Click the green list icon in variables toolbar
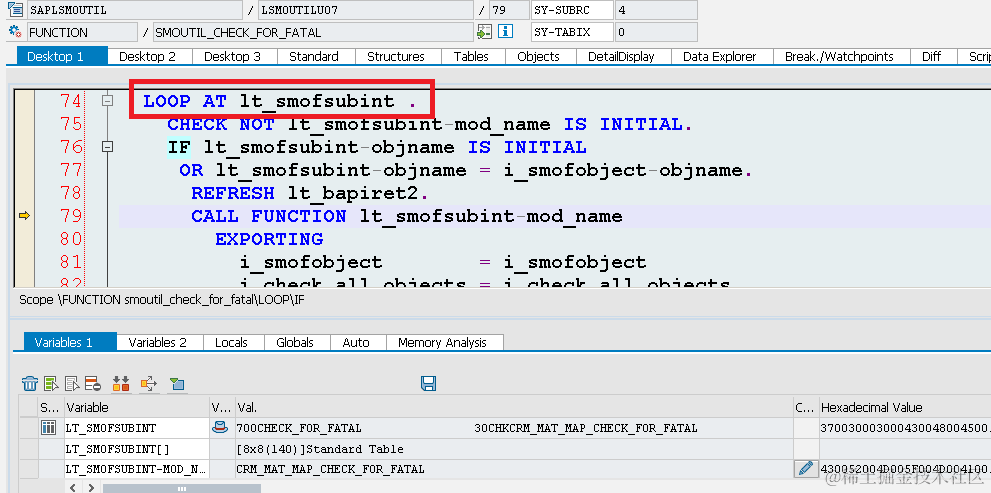Screen dimensions: 991x493 click(x=52, y=383)
